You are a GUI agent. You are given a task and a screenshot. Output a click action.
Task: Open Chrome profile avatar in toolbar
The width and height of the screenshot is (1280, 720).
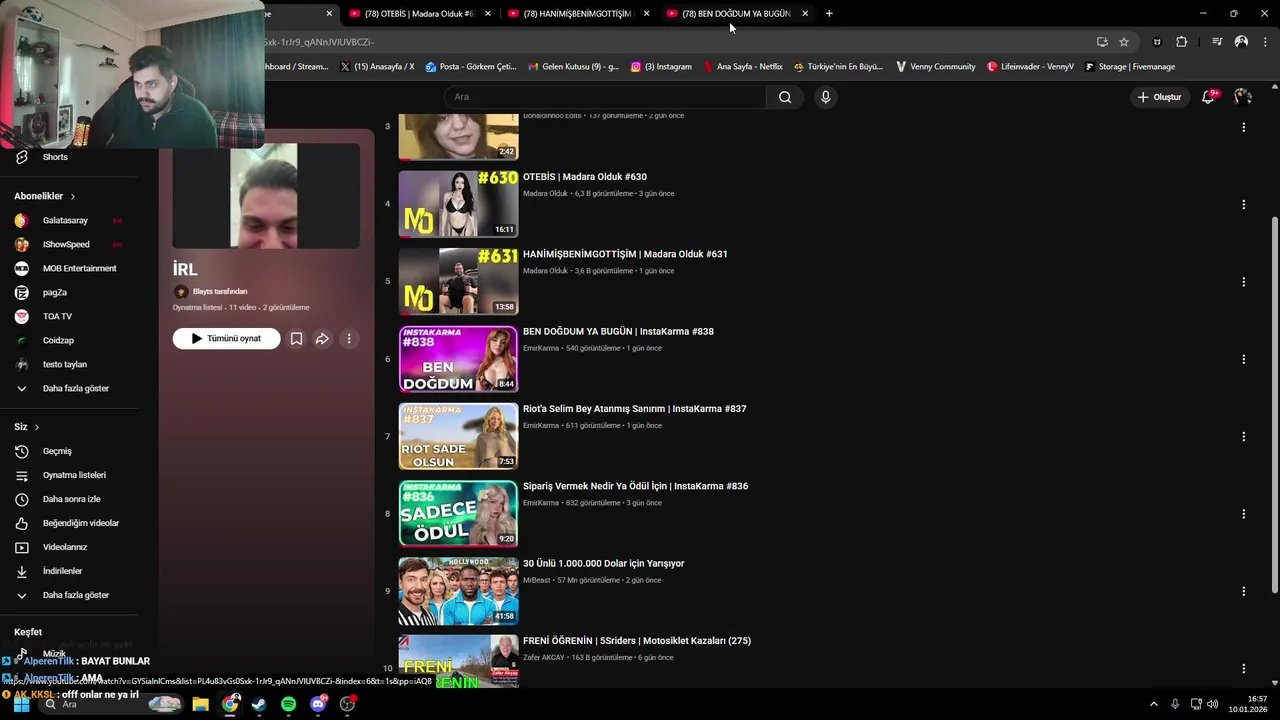pos(1241,42)
